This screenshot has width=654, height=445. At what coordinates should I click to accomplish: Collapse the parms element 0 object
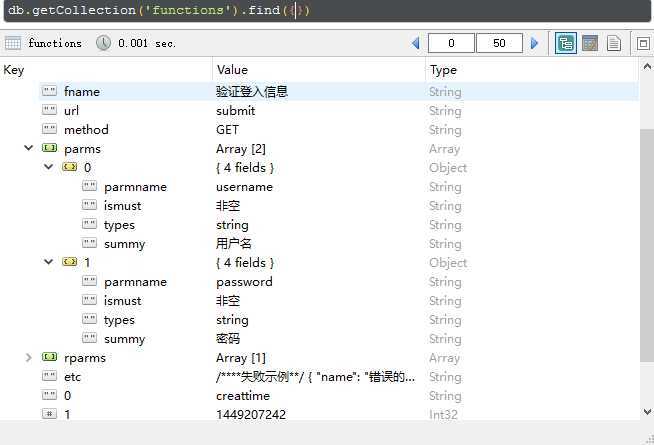(48, 167)
